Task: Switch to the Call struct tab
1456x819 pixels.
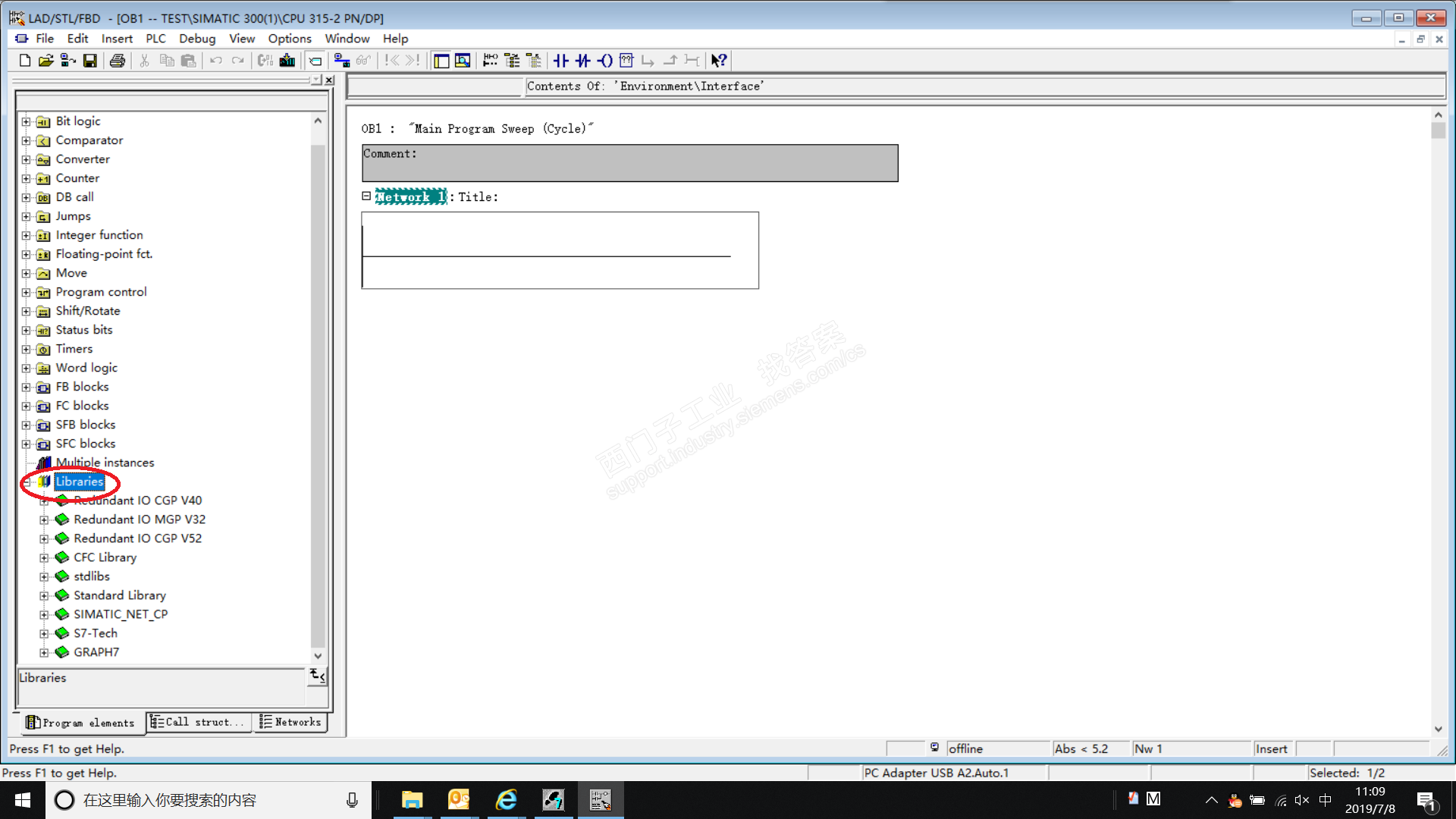Action: [198, 722]
